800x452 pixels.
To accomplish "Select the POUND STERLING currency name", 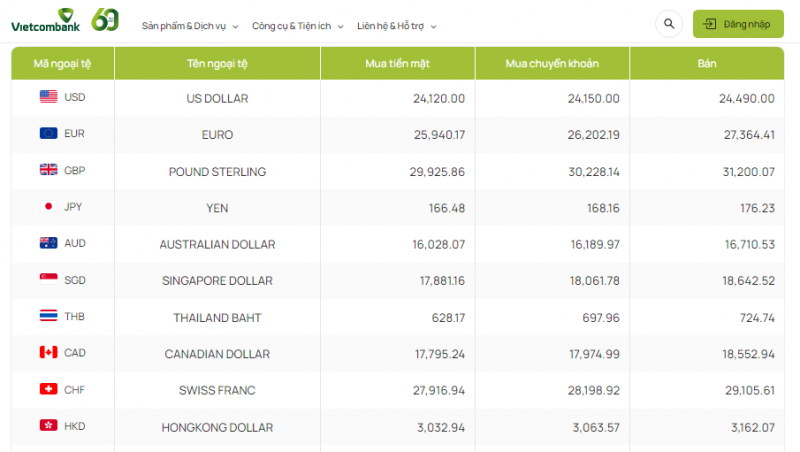I will point(217,172).
